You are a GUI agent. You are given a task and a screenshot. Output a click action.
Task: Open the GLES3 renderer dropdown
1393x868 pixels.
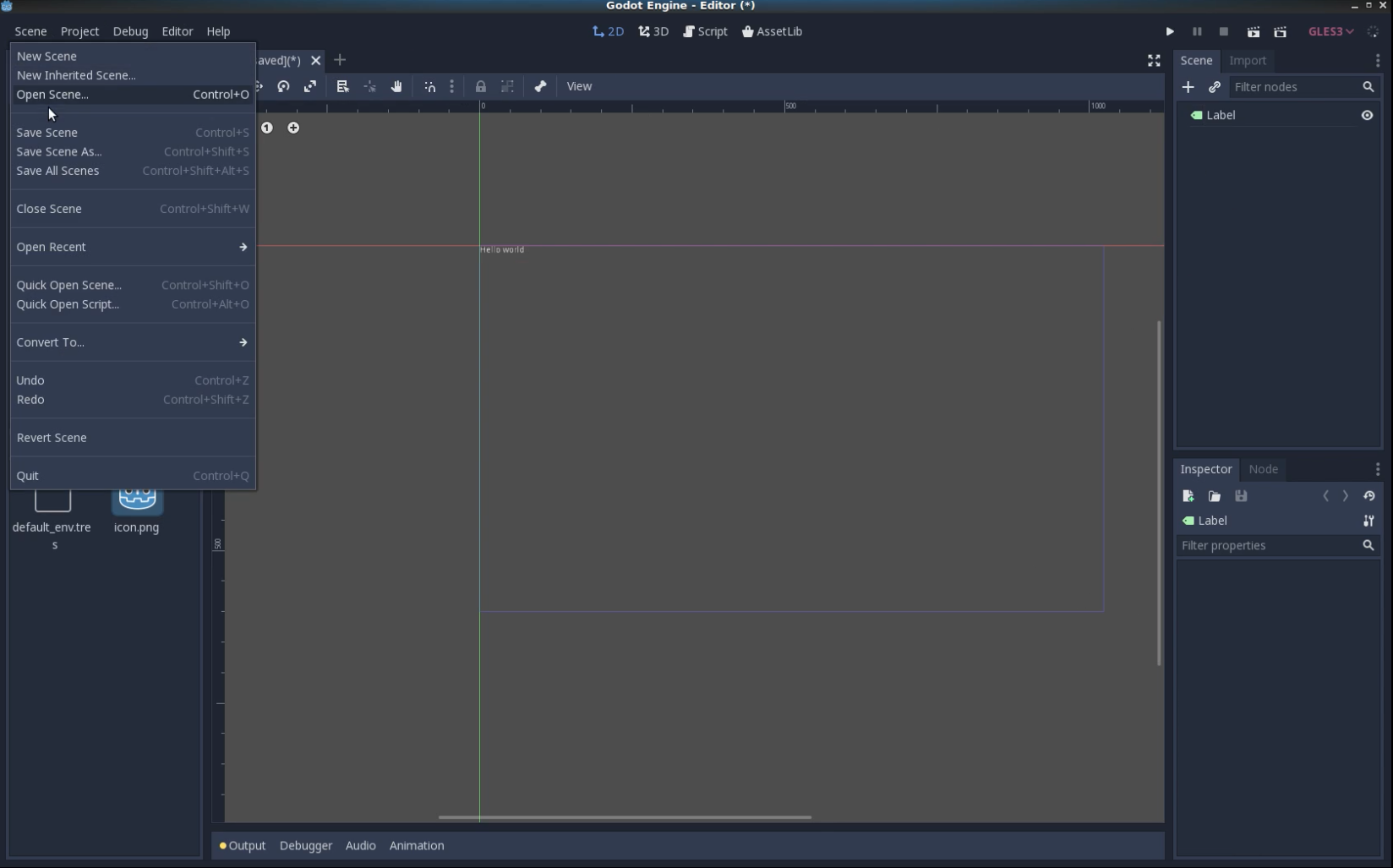pos(1330,31)
